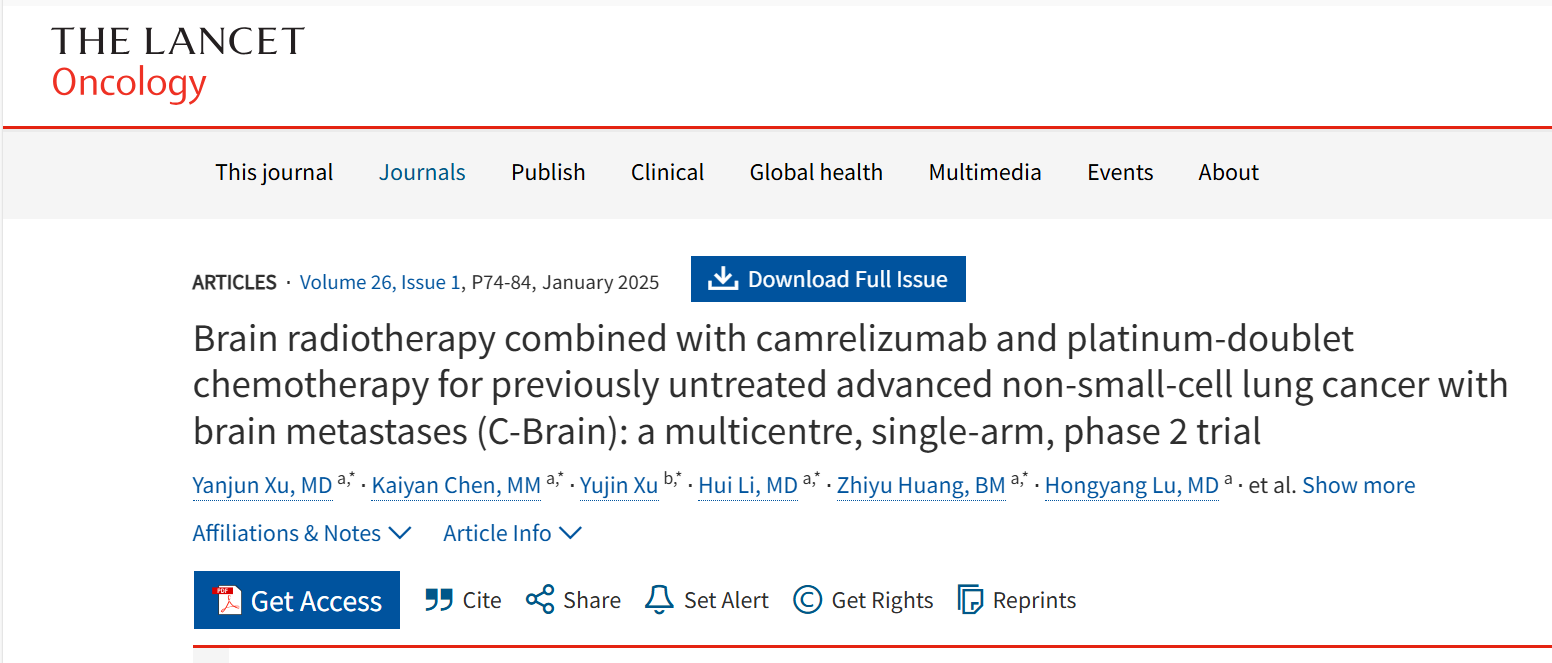
Task: Click the Share network icon
Action: 540,600
